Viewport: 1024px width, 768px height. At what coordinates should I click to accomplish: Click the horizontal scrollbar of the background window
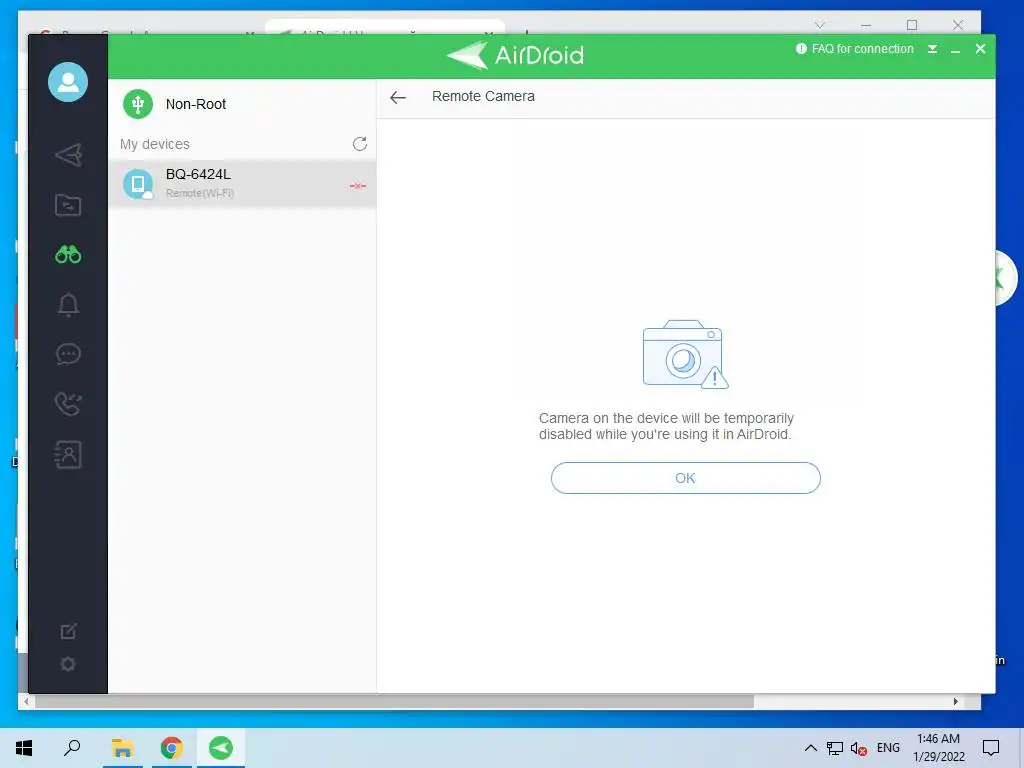[394, 702]
